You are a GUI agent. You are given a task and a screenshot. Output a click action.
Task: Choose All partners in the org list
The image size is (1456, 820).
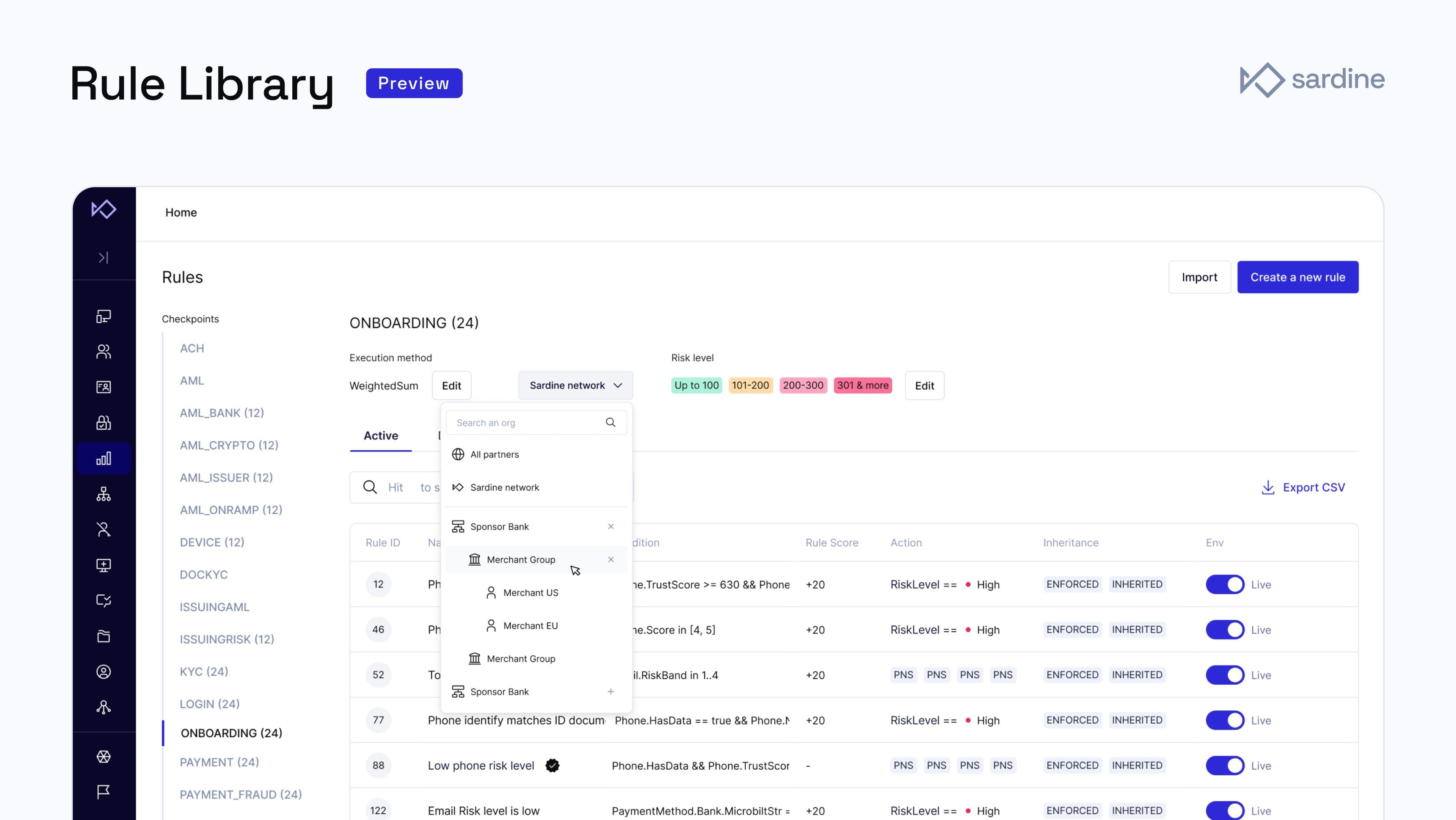point(537,455)
